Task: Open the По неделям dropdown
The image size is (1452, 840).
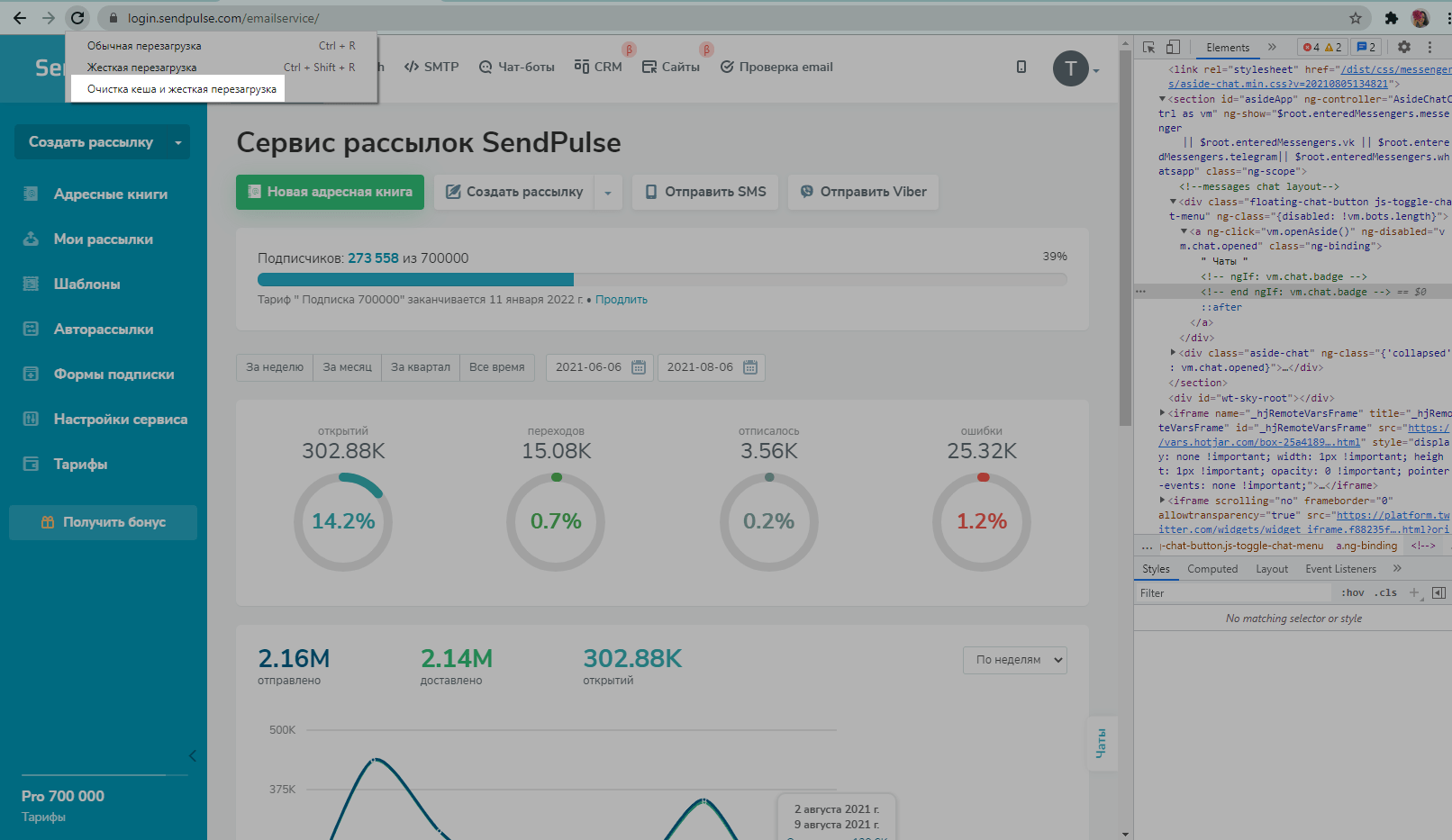Action: pyautogui.click(x=1014, y=660)
